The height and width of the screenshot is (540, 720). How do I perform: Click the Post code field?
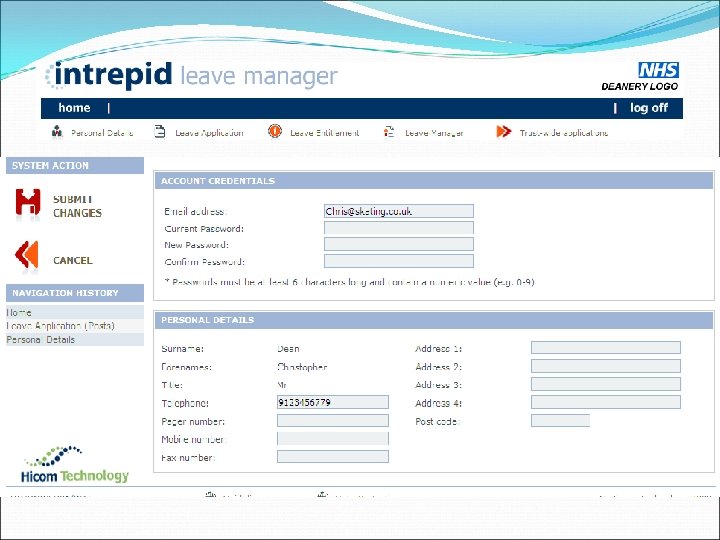point(561,421)
